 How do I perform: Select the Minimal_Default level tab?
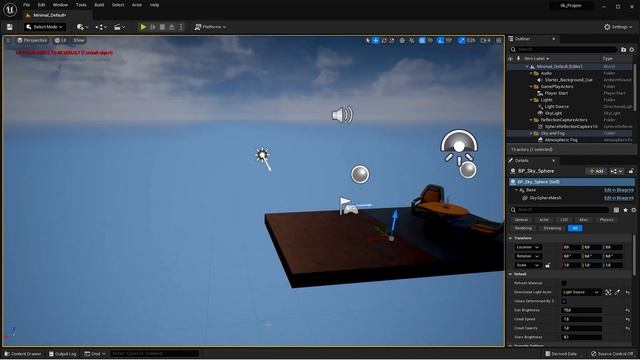(x=48, y=15)
